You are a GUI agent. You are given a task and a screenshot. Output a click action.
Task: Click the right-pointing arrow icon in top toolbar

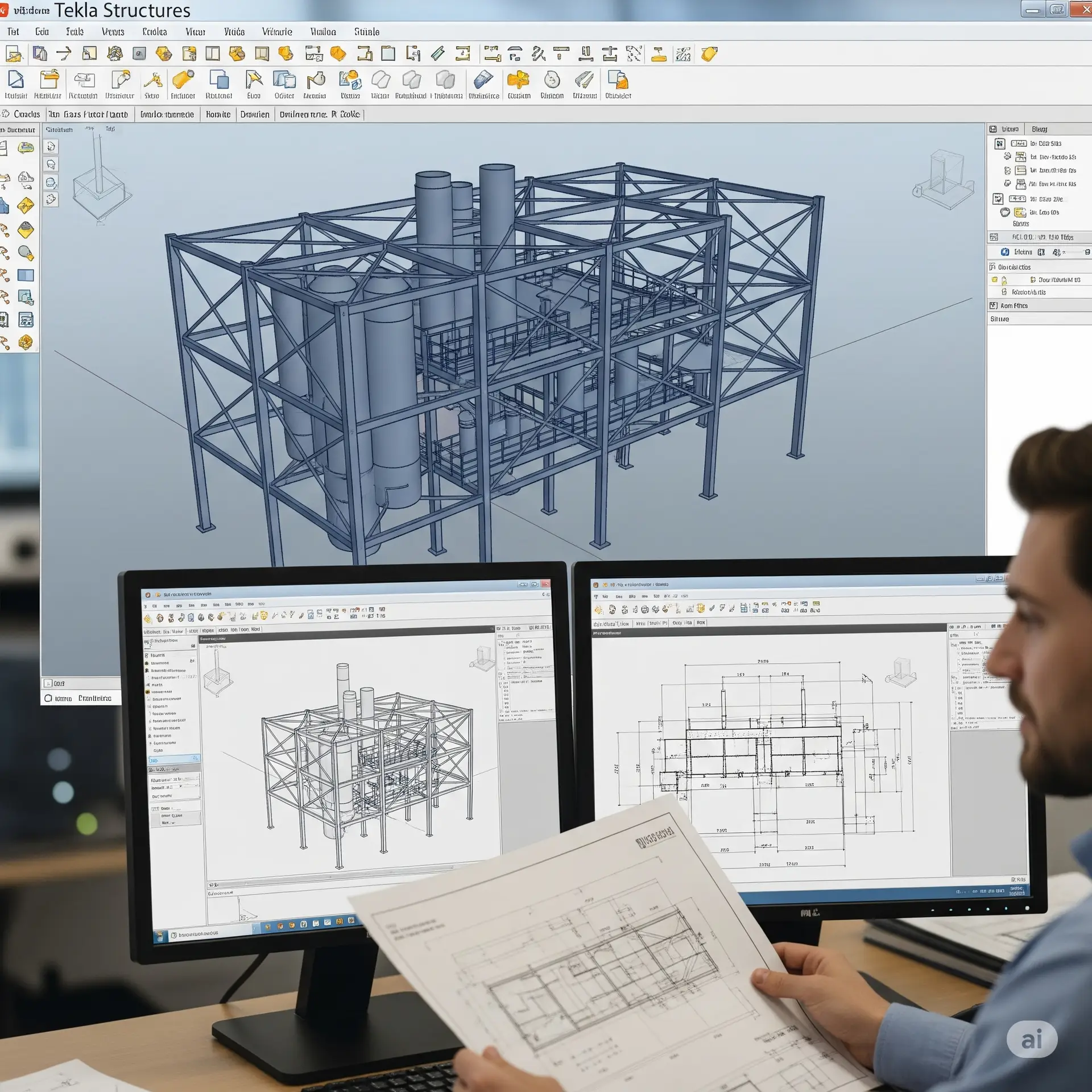64,53
